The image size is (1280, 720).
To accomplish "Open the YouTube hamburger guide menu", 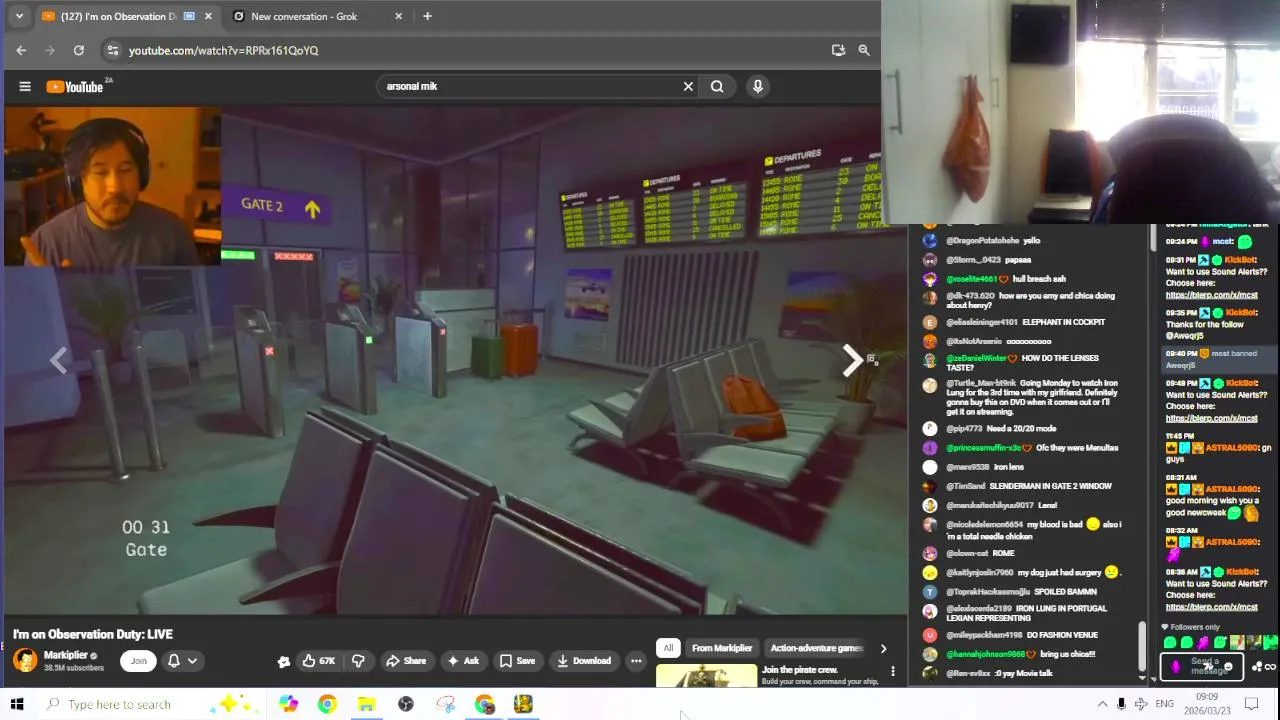I will 25,87.
